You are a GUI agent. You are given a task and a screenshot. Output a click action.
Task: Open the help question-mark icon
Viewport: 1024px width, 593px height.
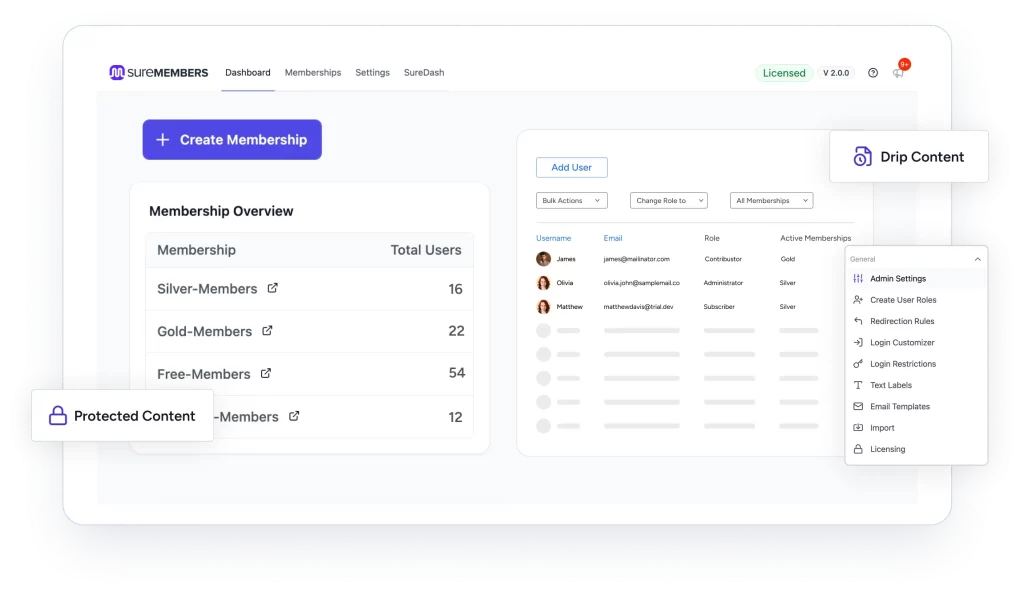[872, 72]
